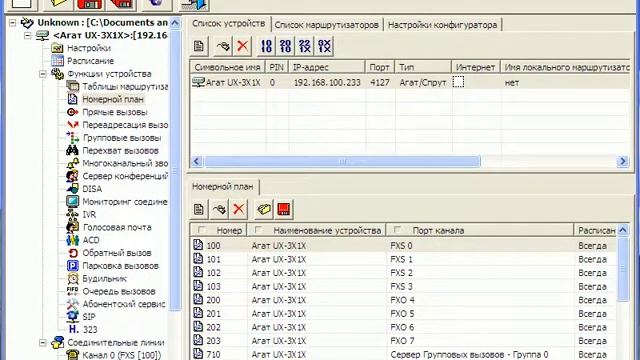Open Прямые вызовы tree item

[x=115, y=112]
